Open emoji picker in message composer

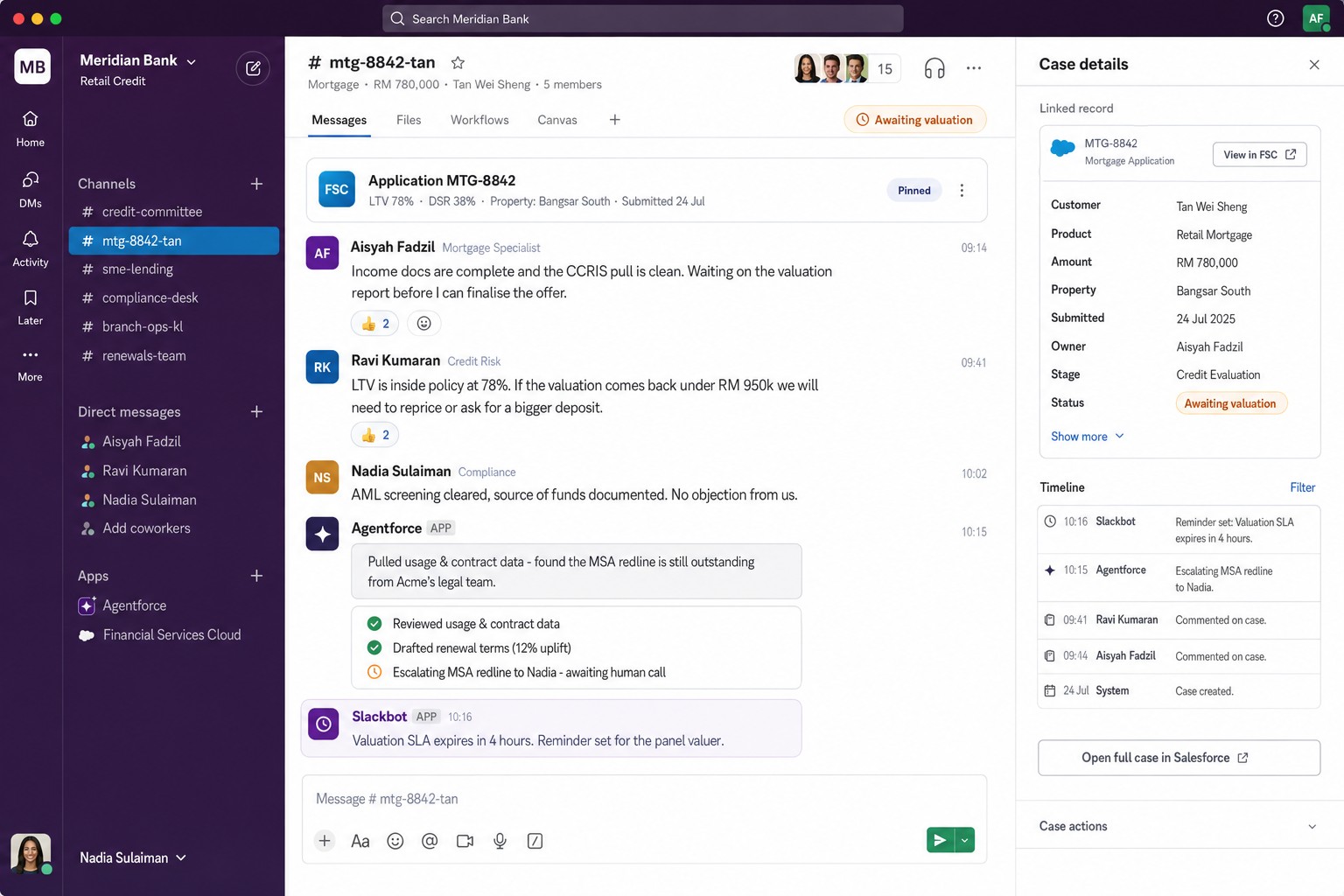tap(395, 841)
